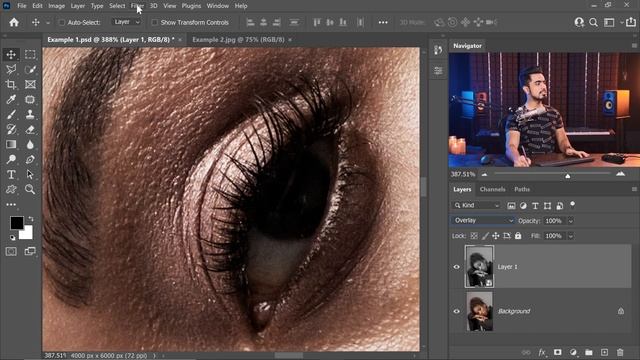Delete the selected layer
Viewport: 640px width, 360px height.
620,352
